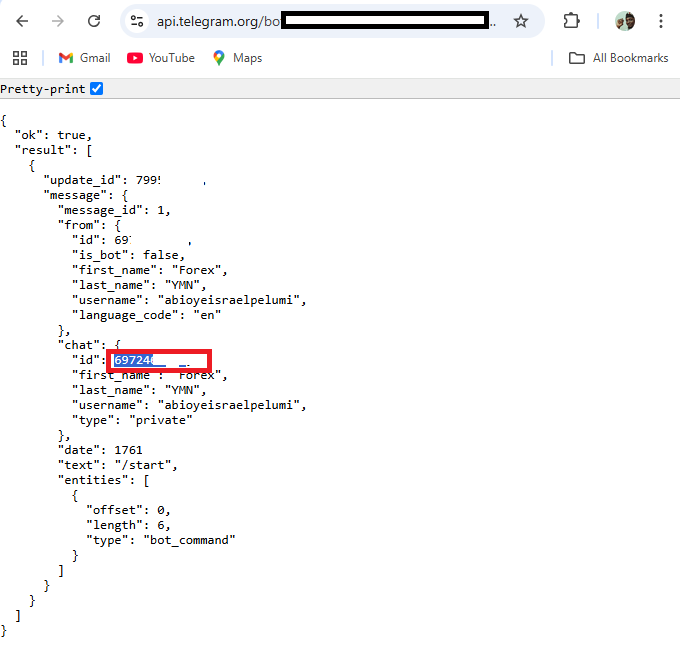Click the "offset": 0 line
The width and height of the screenshot is (680, 667).
tap(128, 510)
